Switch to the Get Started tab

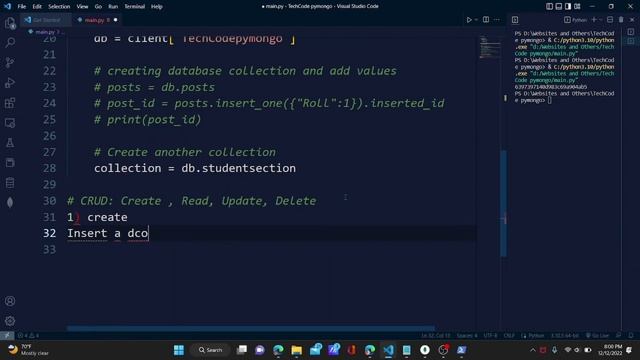[46, 20]
